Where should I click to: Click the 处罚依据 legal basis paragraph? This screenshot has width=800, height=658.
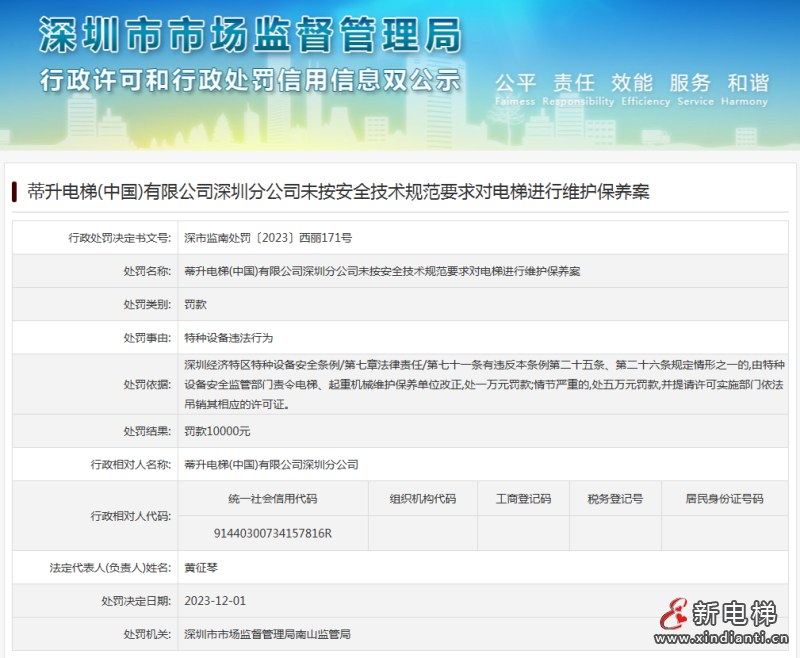point(484,384)
